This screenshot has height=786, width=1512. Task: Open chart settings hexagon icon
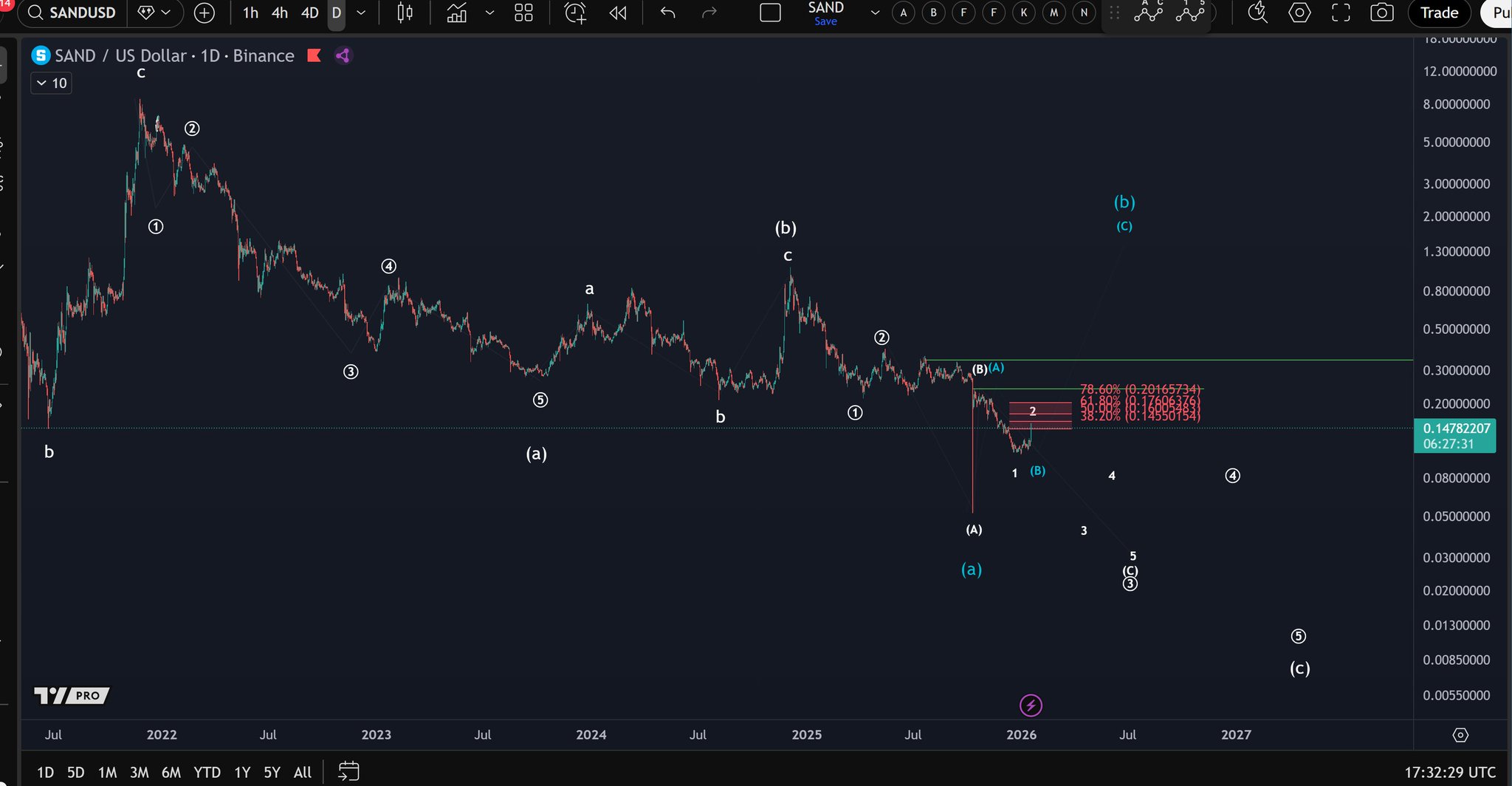[1299, 13]
